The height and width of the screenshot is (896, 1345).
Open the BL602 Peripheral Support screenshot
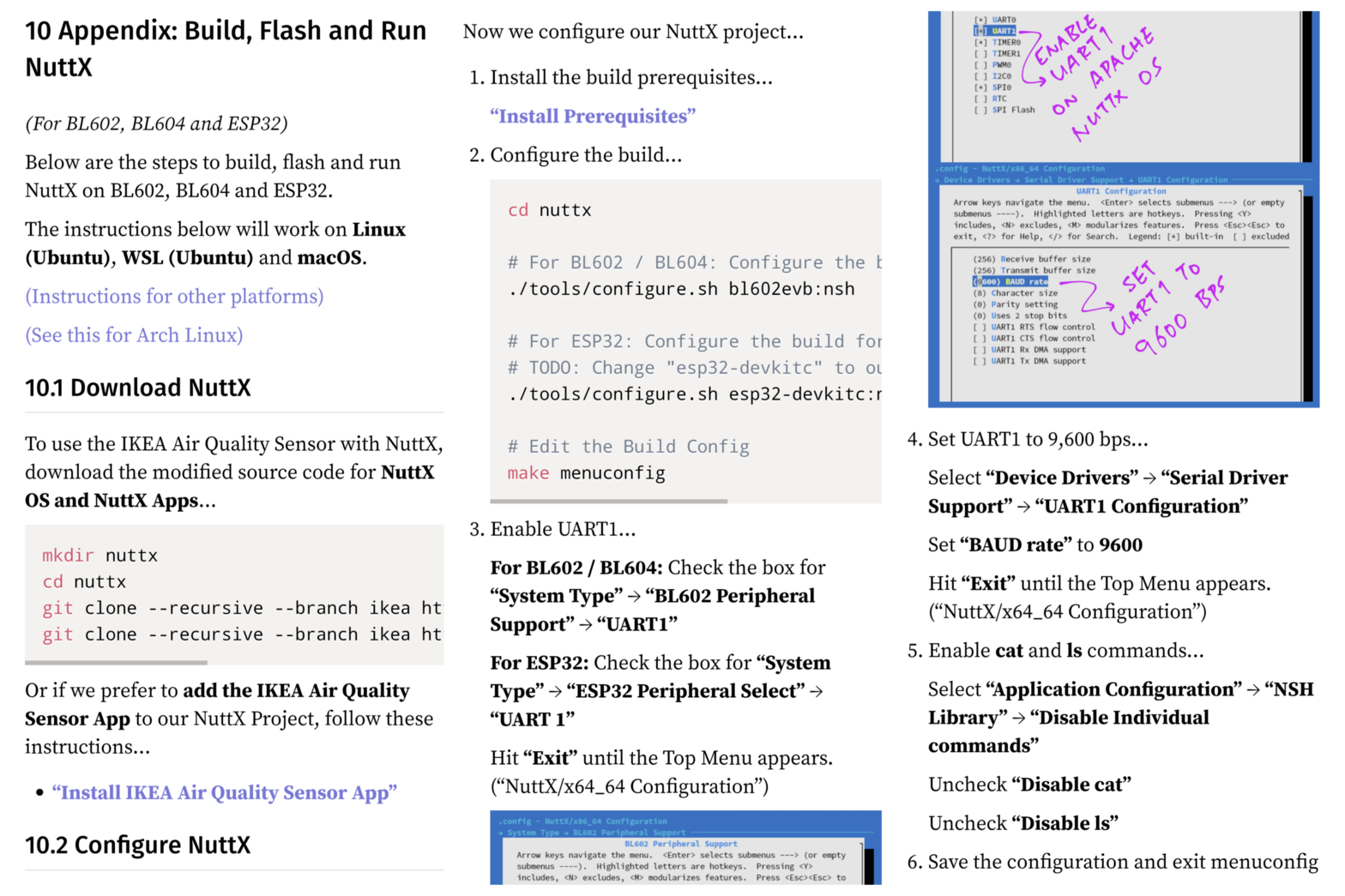685,847
